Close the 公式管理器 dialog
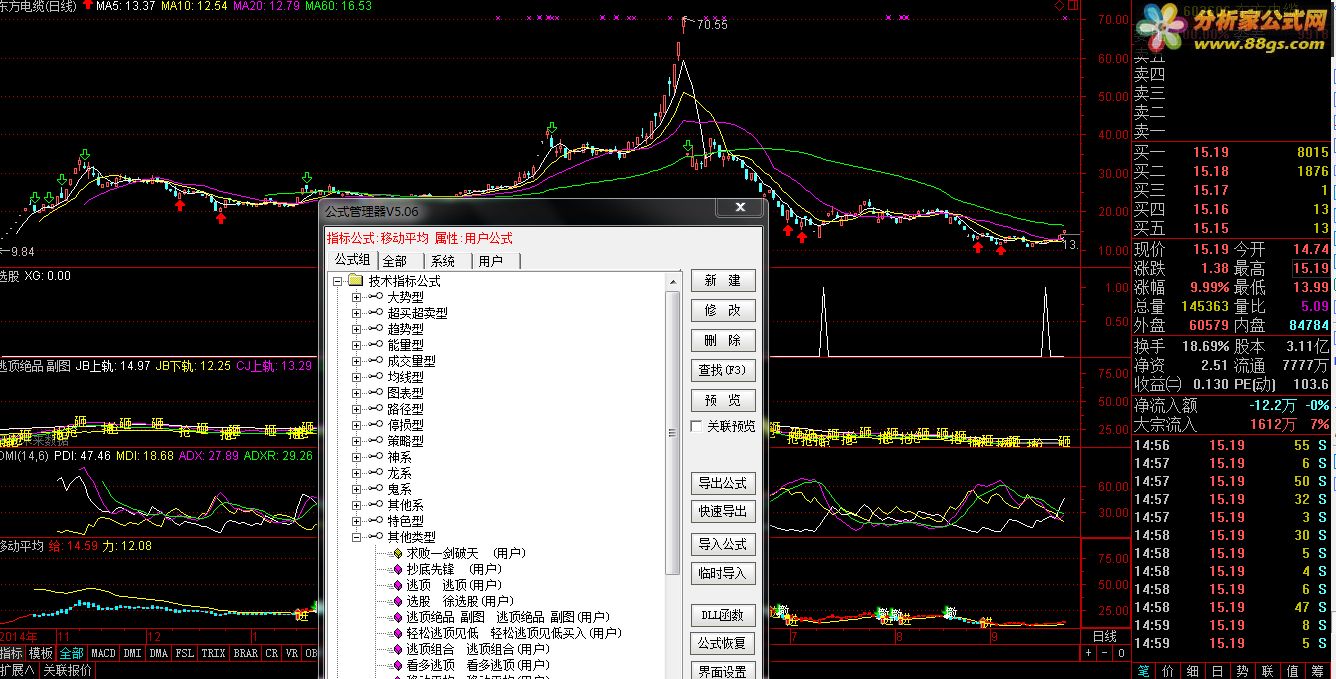Viewport: 1336px width, 679px height. [x=740, y=207]
